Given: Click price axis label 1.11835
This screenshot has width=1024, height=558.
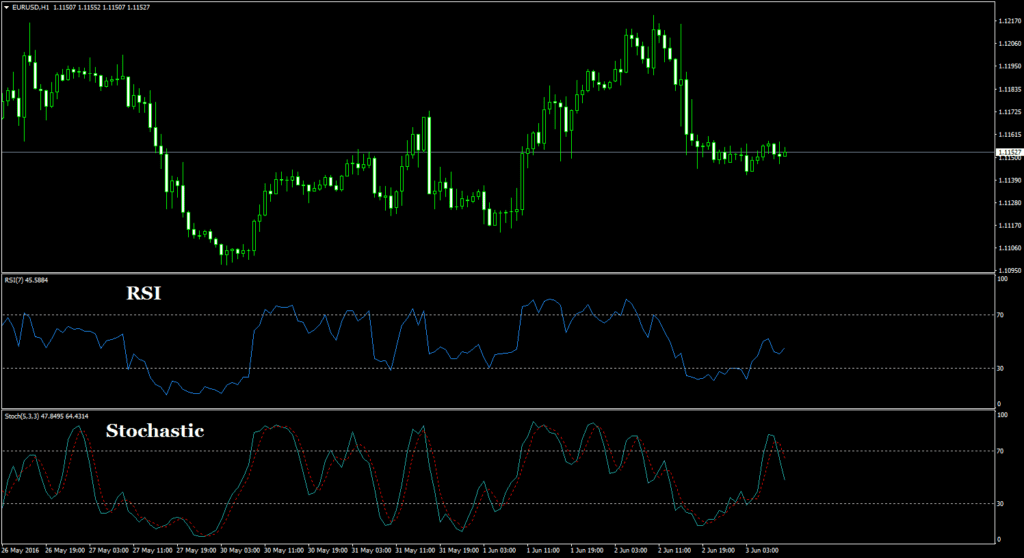Looking at the screenshot, I should [1010, 89].
